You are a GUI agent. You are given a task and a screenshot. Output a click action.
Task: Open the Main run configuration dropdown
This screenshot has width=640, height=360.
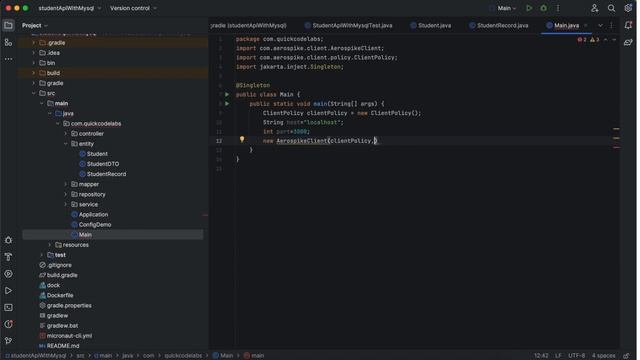[506, 8]
